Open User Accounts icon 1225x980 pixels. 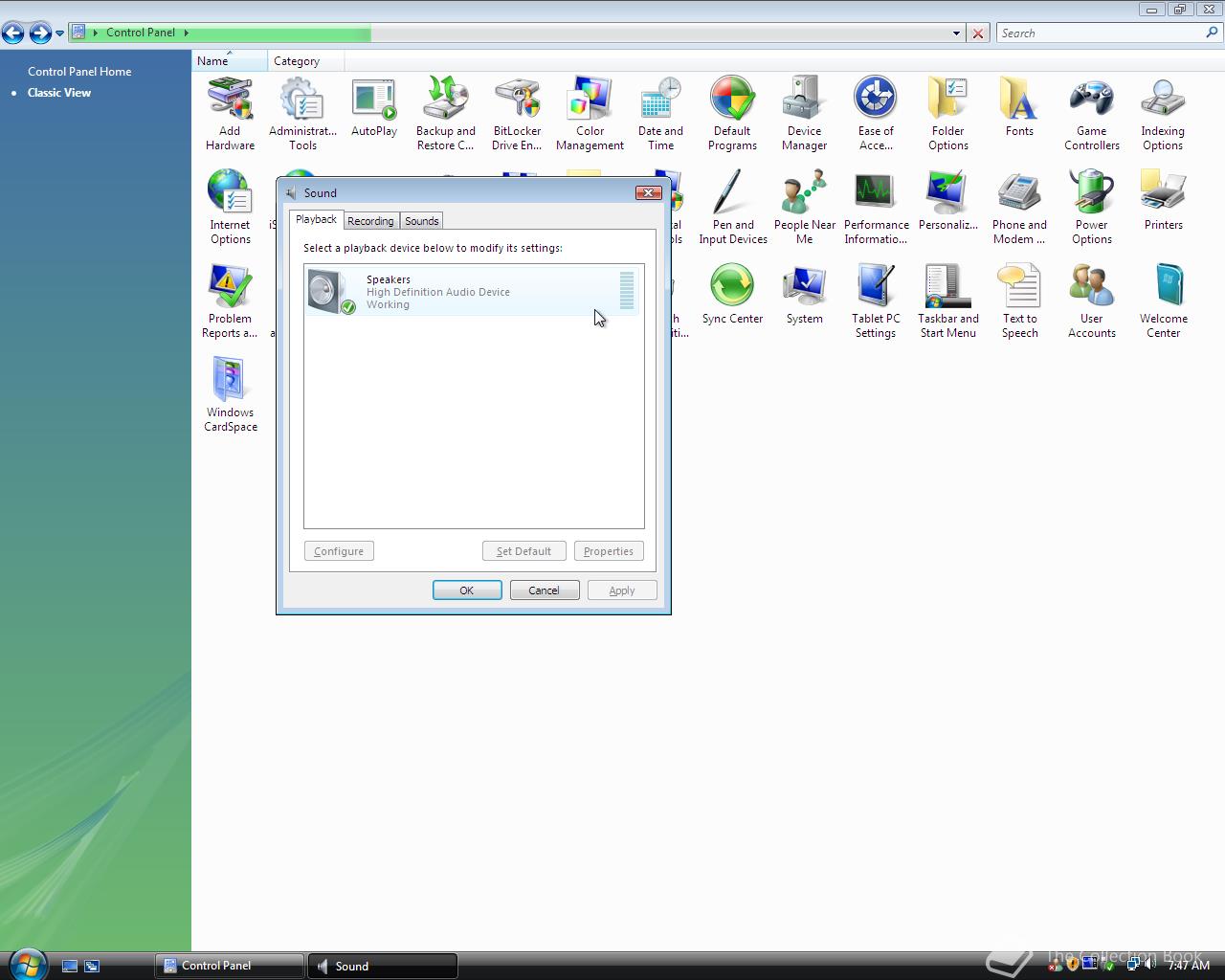[x=1091, y=301]
